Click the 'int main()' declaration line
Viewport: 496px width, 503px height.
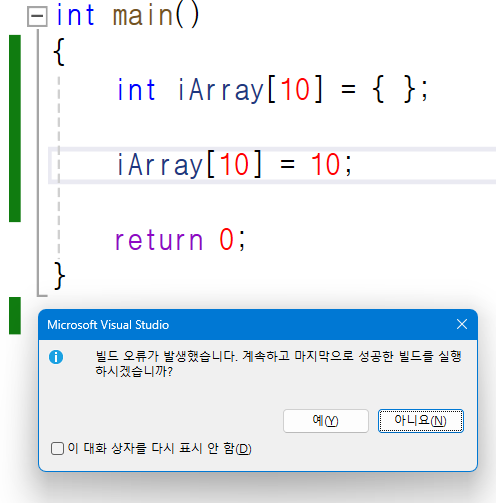click(x=128, y=15)
